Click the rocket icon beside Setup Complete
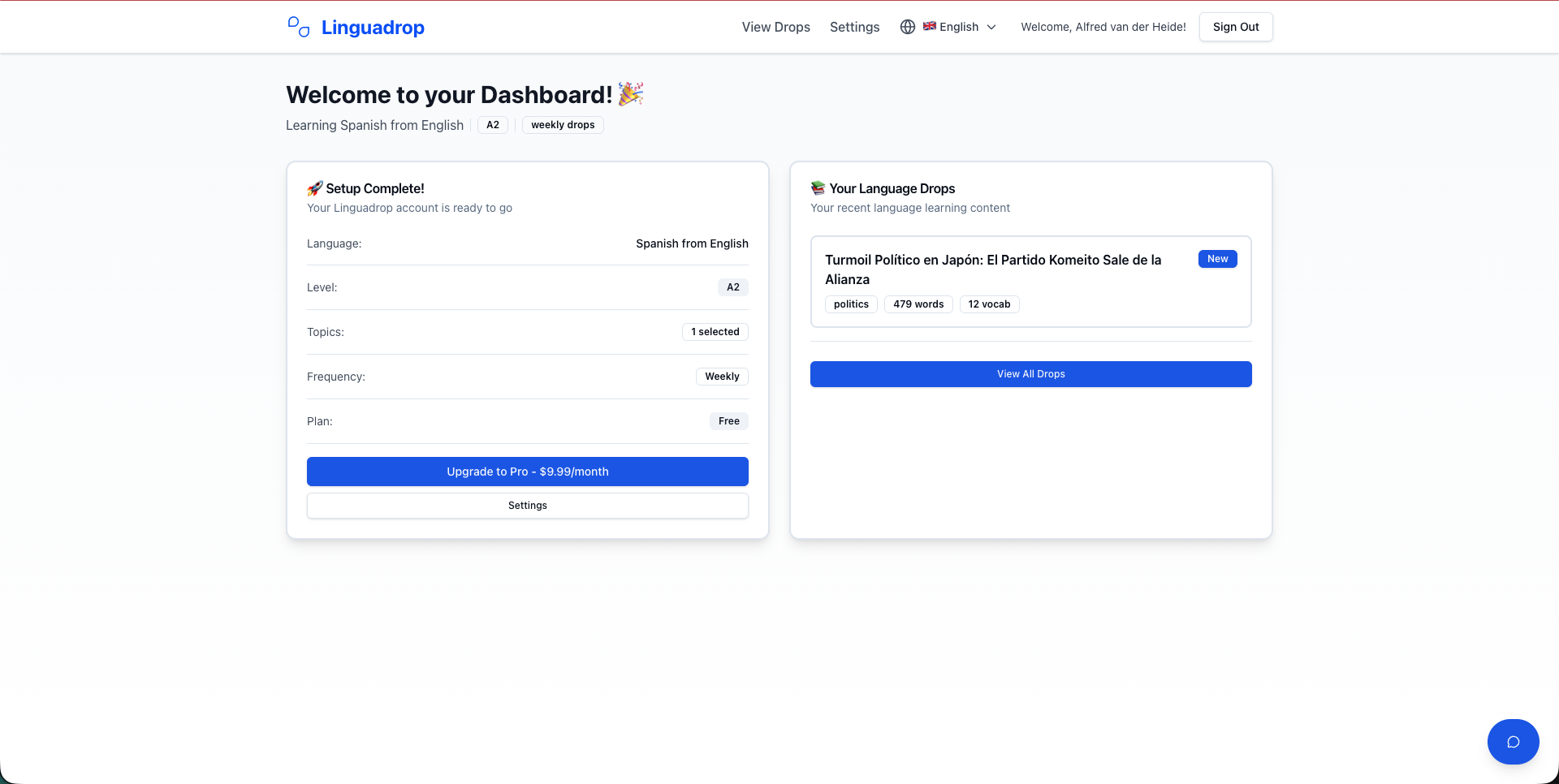Screen dimensions: 1559x784 (315, 188)
